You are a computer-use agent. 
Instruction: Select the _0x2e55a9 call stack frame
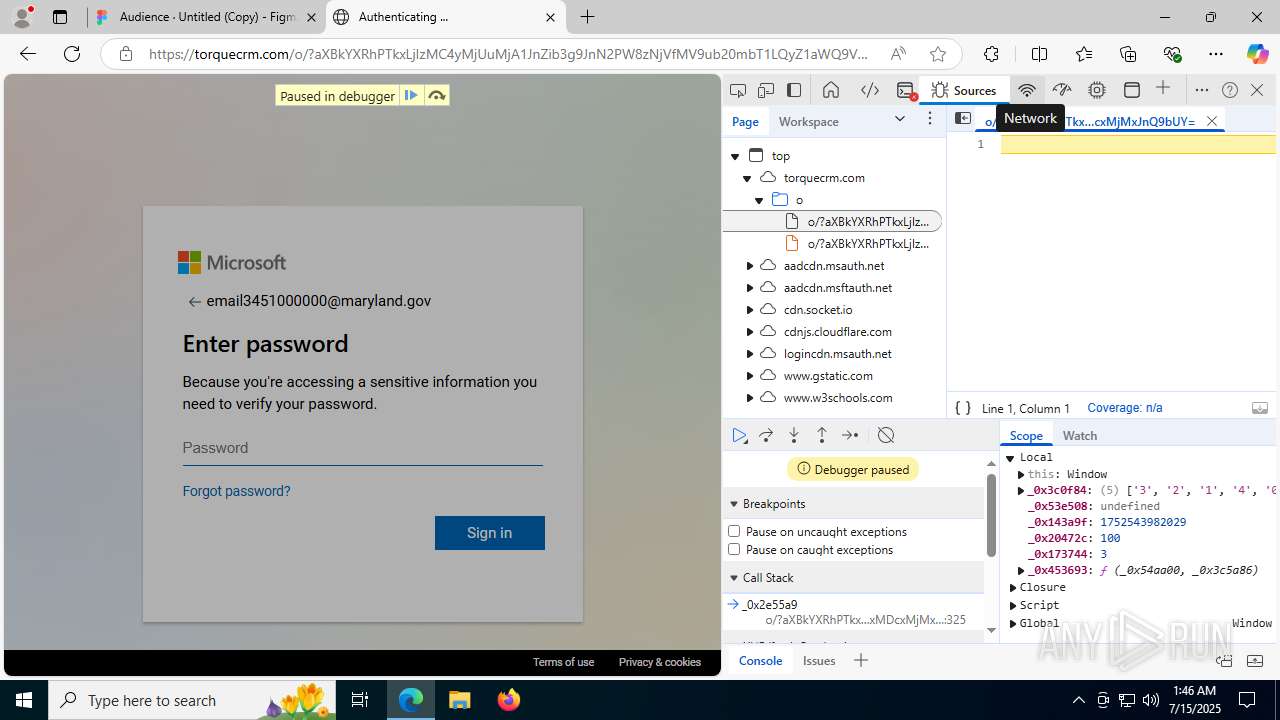(855, 612)
